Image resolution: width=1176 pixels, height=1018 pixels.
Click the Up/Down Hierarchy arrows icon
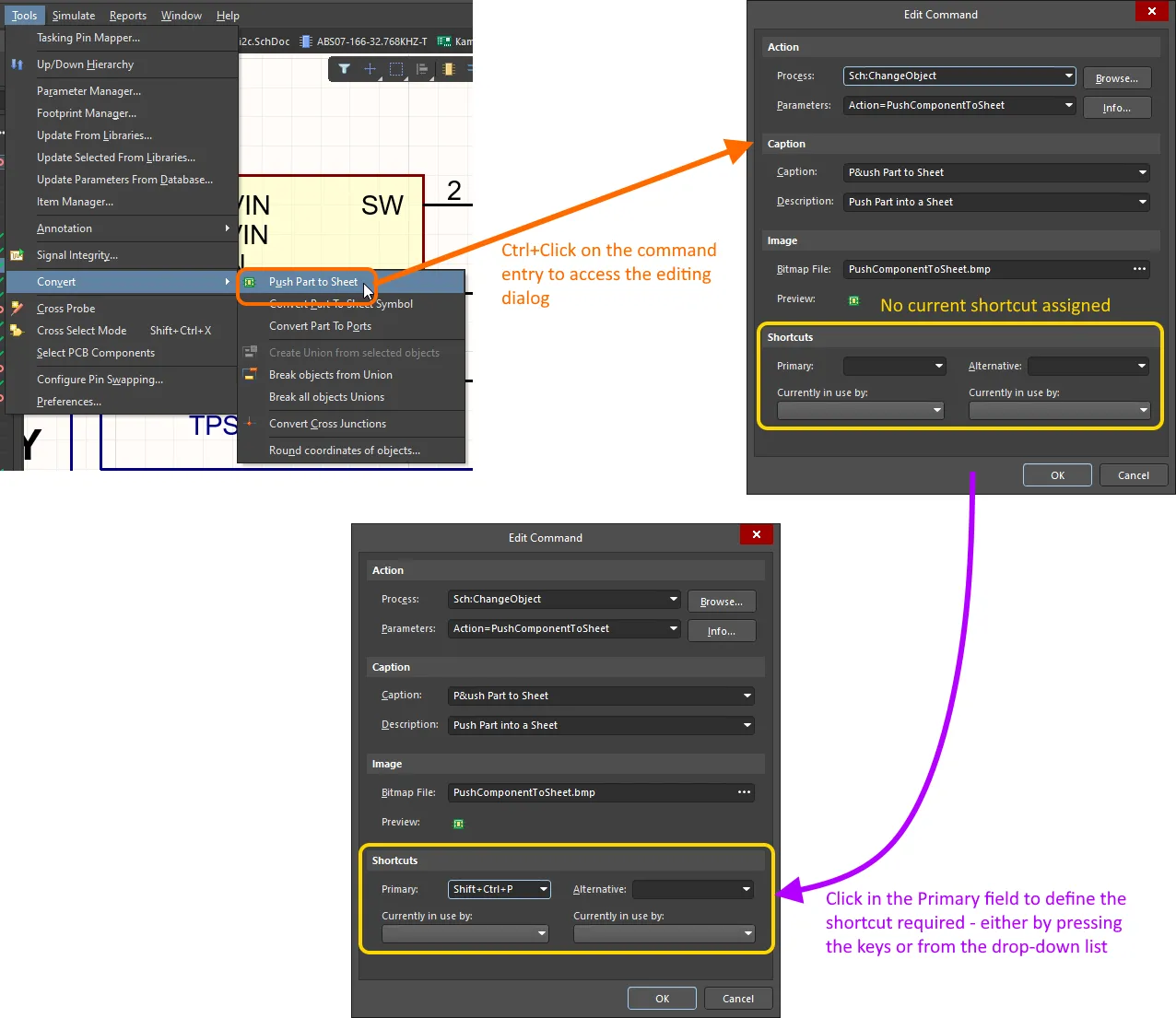click(x=17, y=64)
